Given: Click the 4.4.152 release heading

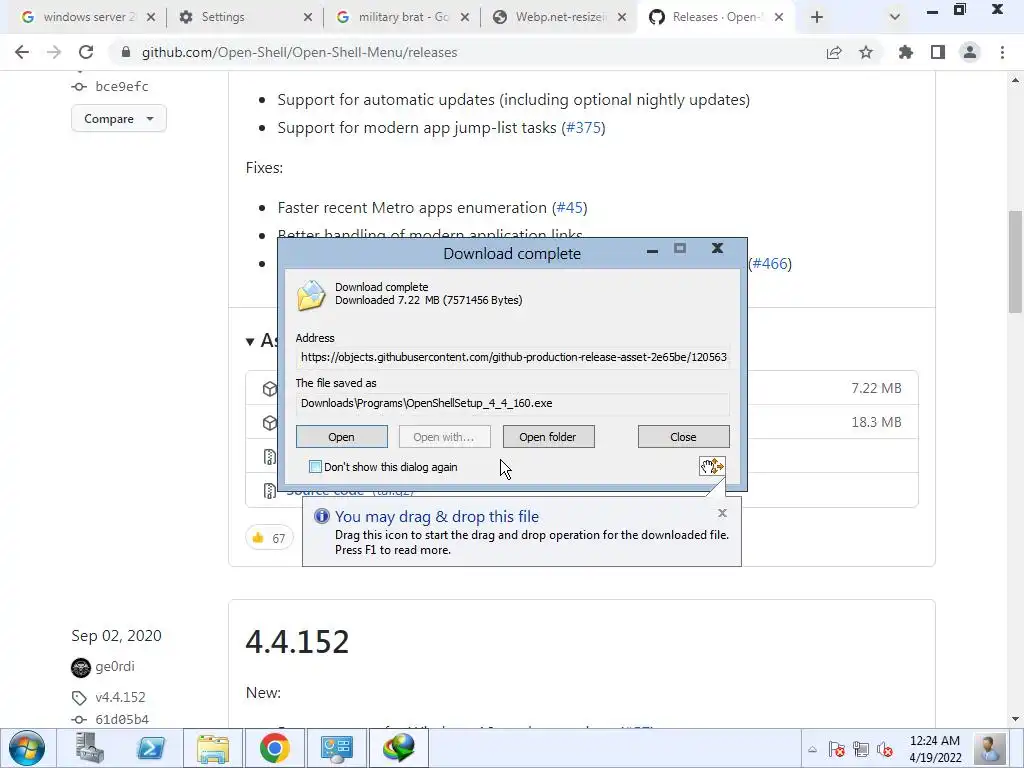Looking at the screenshot, I should 297,641.
